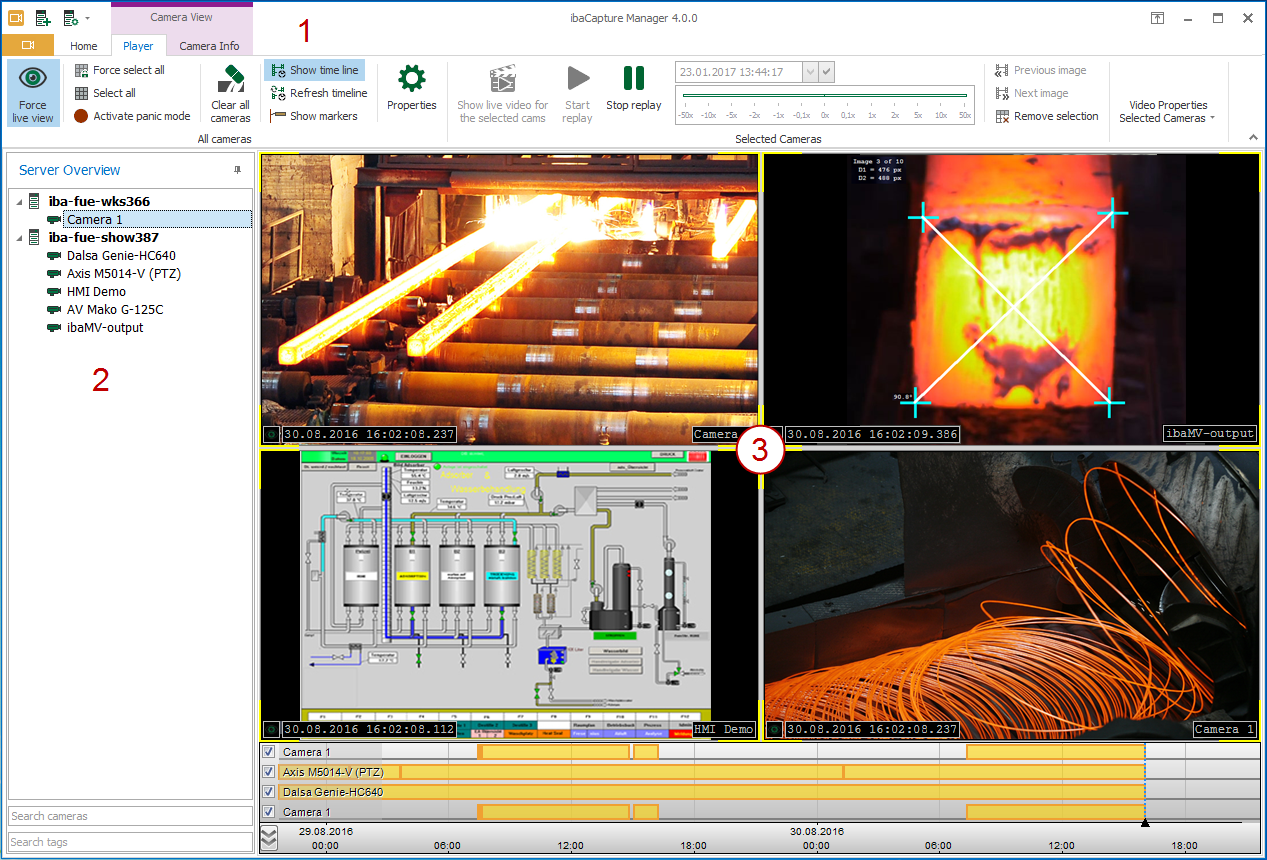Toggle the Show time line option
1267x860 pixels.
315,70
